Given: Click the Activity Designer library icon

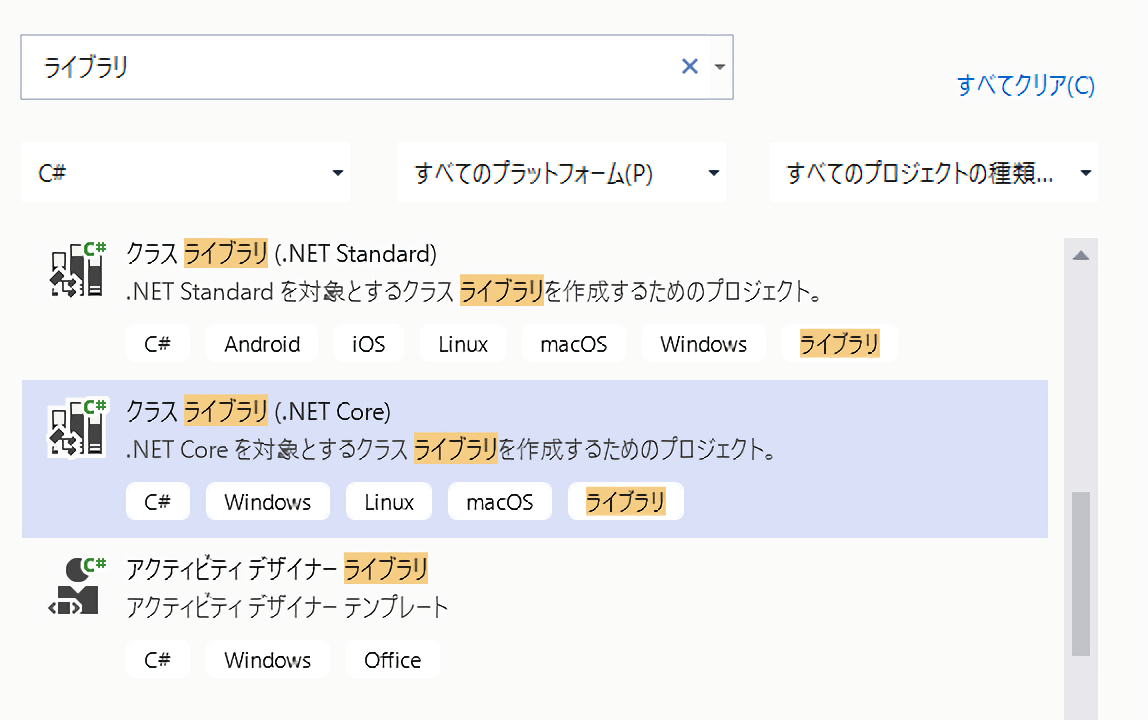Looking at the screenshot, I should coord(78,586).
